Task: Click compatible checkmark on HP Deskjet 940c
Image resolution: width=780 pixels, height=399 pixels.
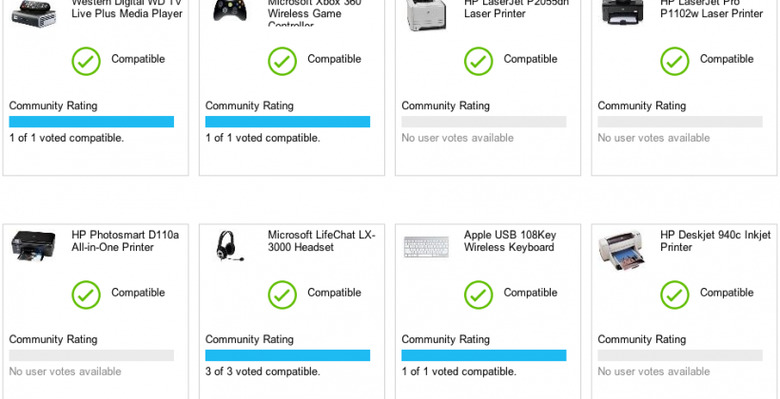Action: [x=675, y=295]
